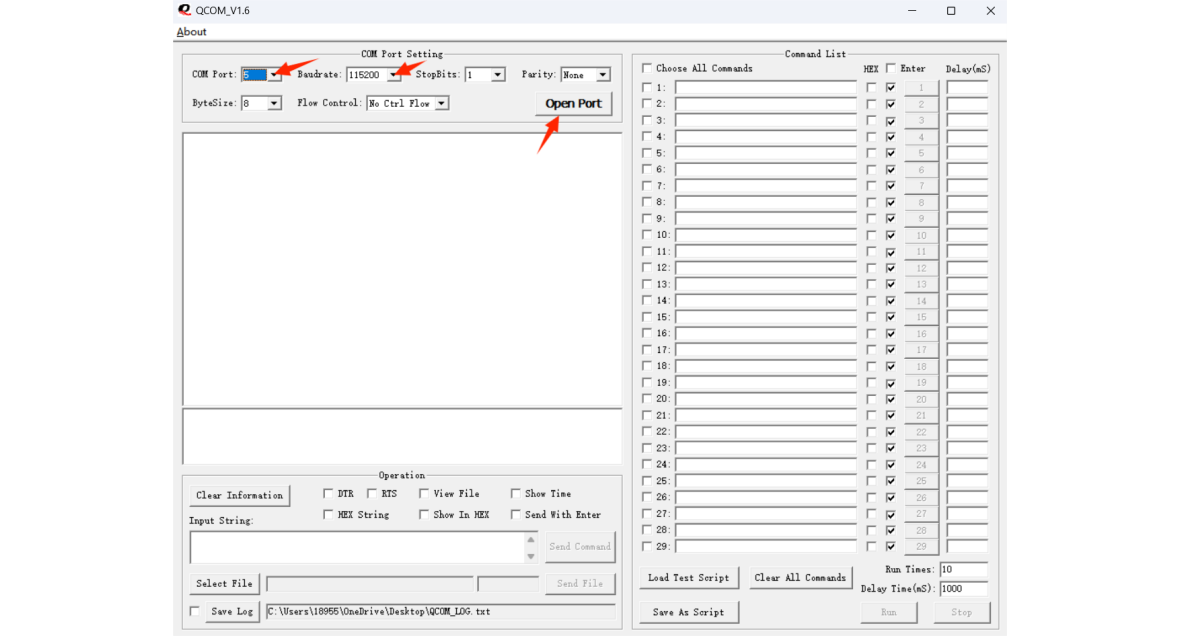
Task: Open the Baudrate dropdown list
Action: pyautogui.click(x=393, y=75)
